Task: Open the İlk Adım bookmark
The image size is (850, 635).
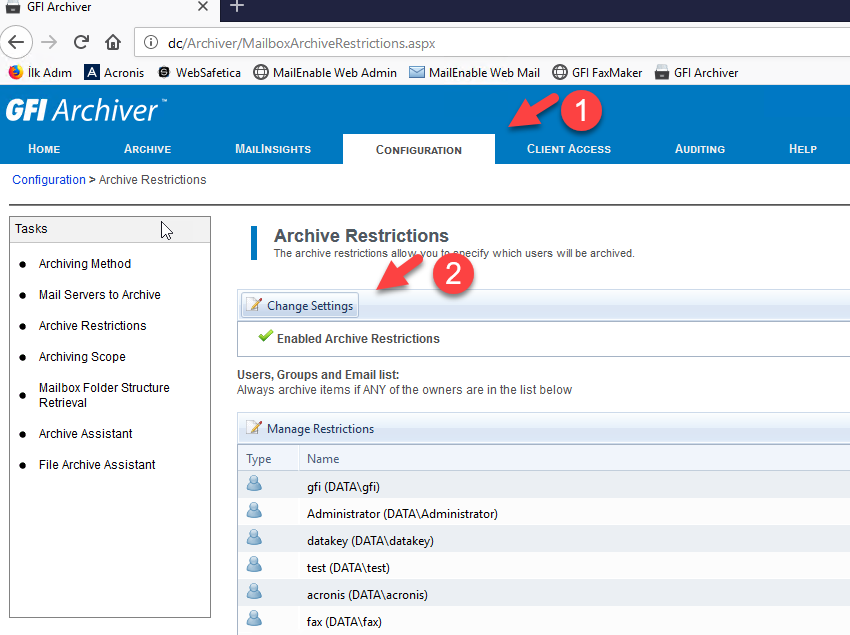Action: tap(40, 73)
